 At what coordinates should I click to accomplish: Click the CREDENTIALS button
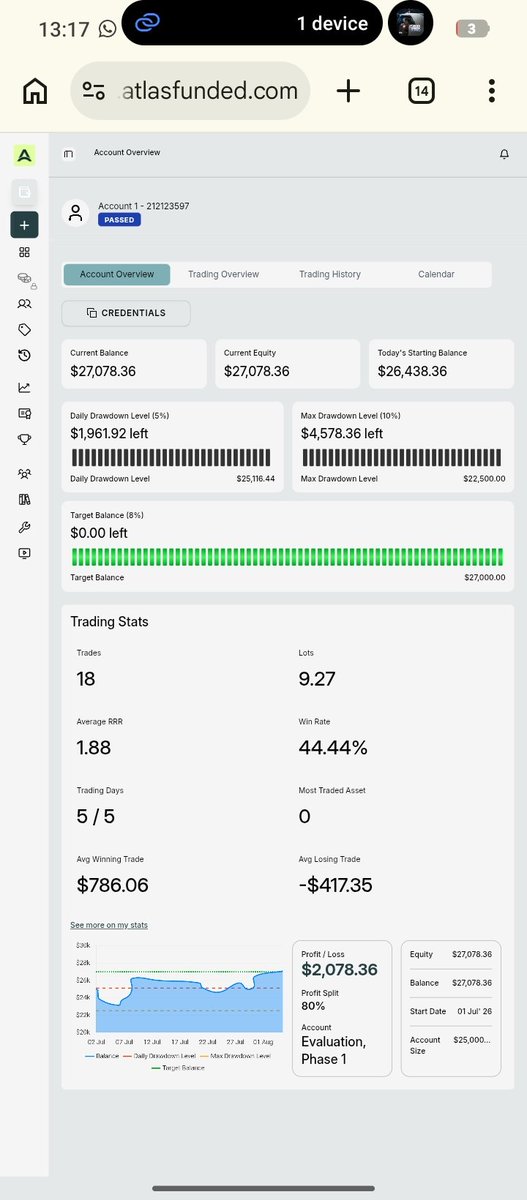(x=126, y=313)
